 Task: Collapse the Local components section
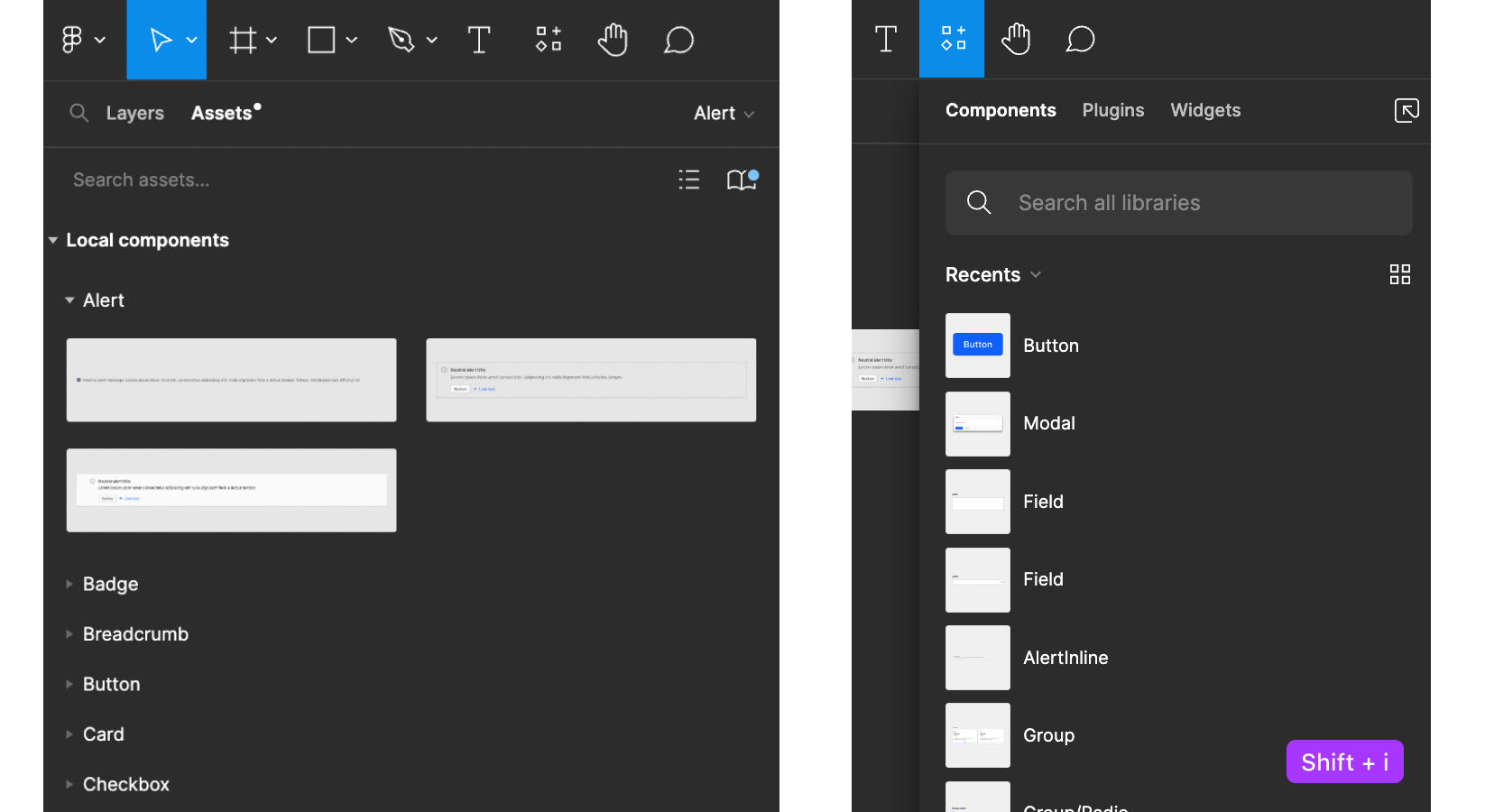click(53, 240)
